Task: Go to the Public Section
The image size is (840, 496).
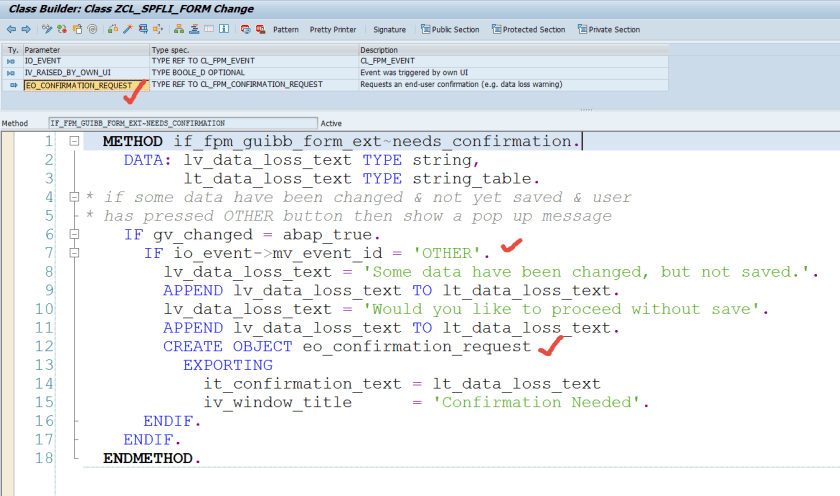Action: [x=449, y=30]
